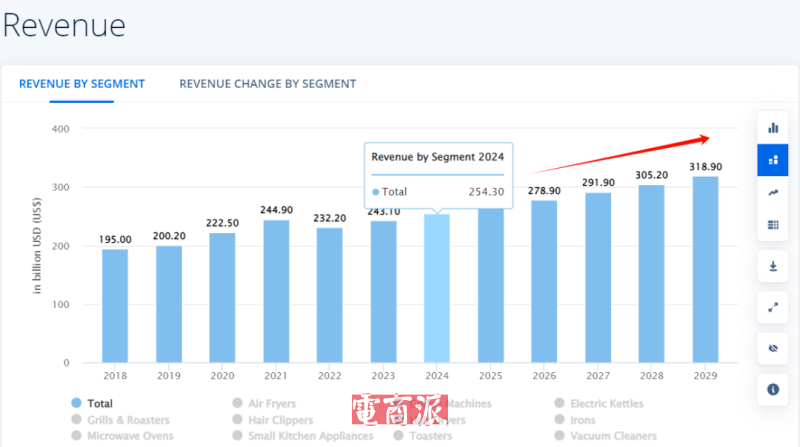Click the Hair Clippers legend label
800x447 pixels.
(x=280, y=420)
